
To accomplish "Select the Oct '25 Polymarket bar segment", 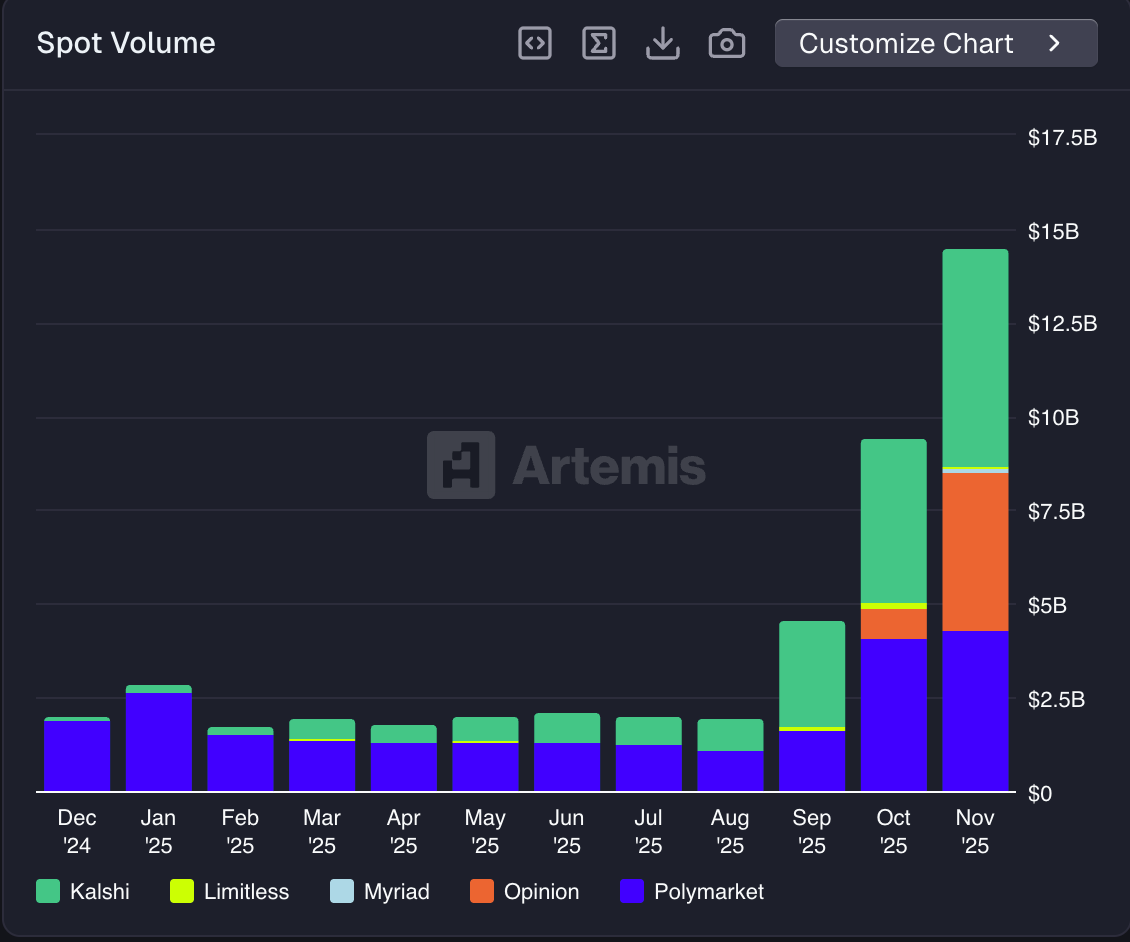I will [x=893, y=715].
